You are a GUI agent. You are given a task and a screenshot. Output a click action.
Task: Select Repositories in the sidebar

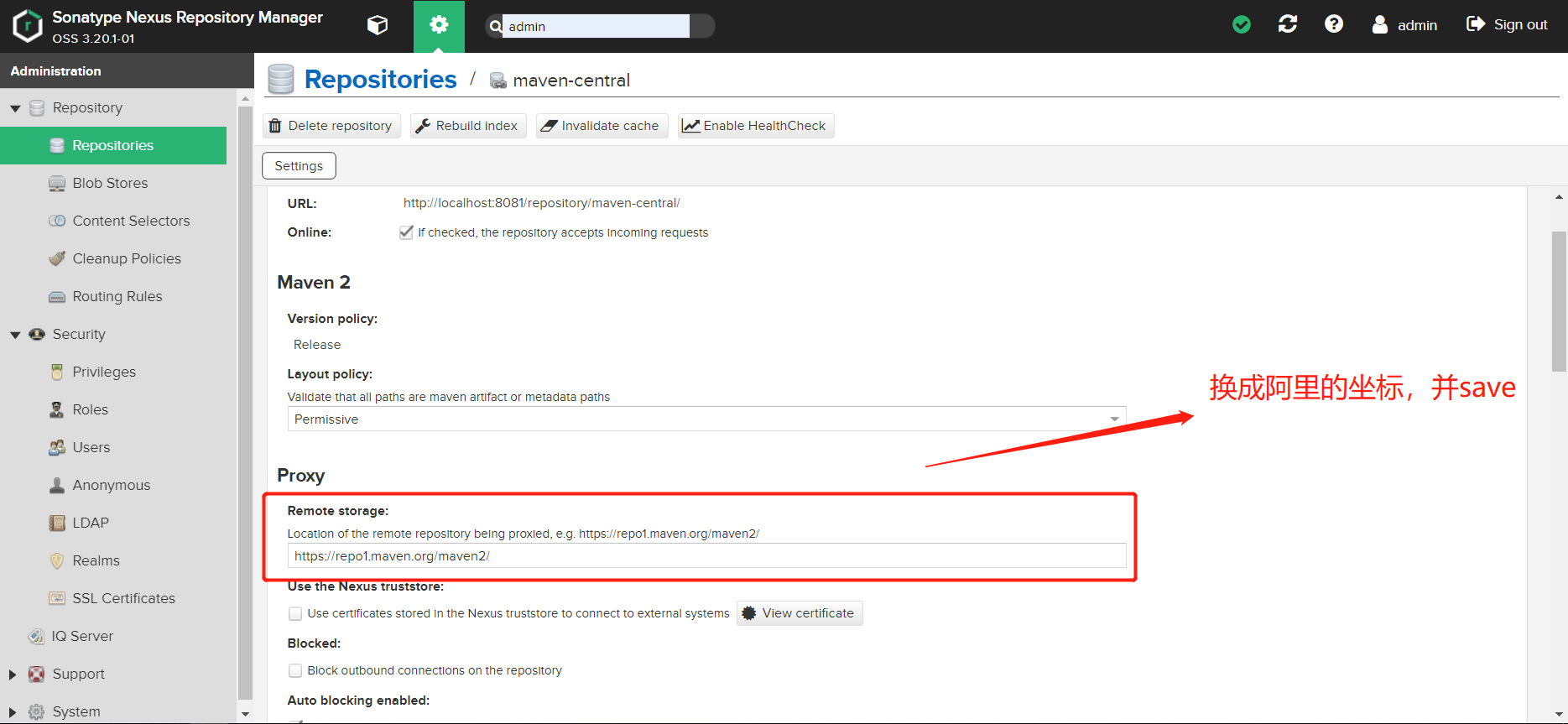(x=113, y=145)
